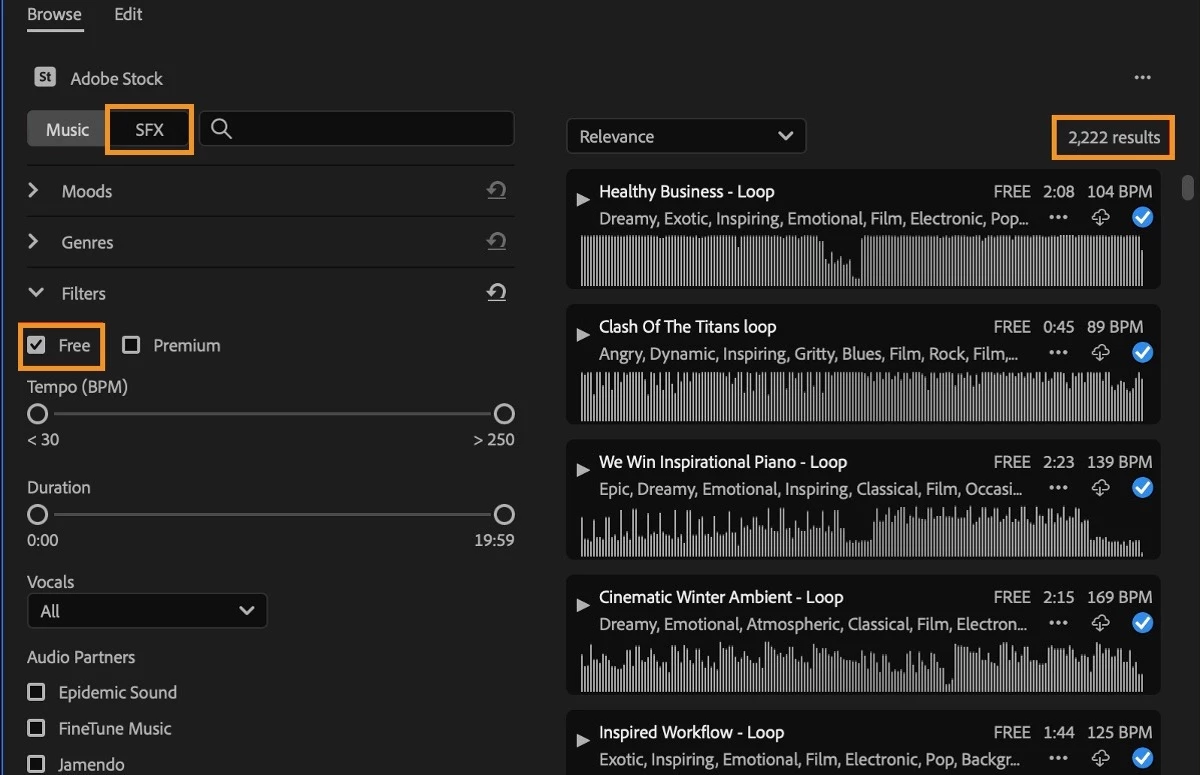Viewport: 1200px width, 775px height.
Task: Click the Clash Of The Titans waveform
Action: pyautogui.click(x=862, y=395)
